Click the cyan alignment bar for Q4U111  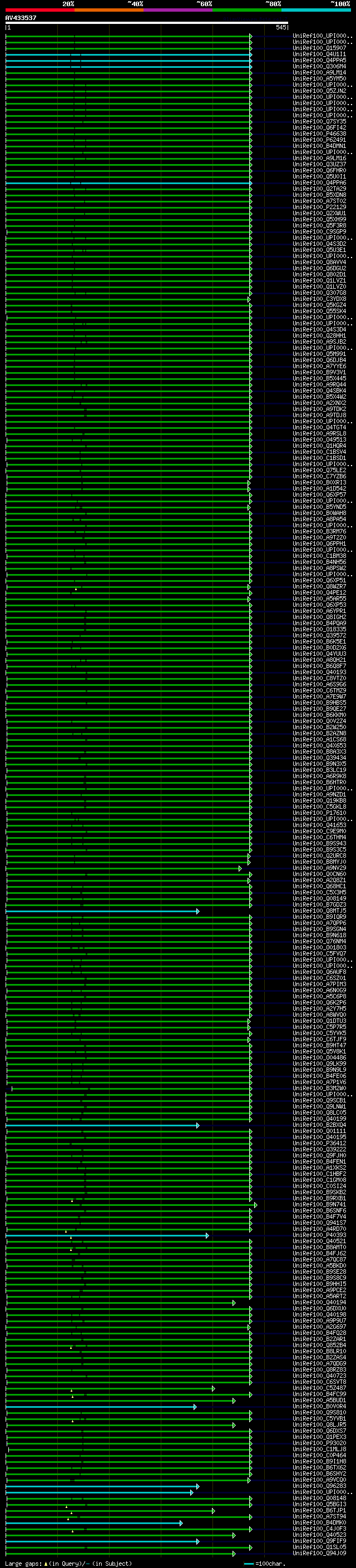coord(128,55)
